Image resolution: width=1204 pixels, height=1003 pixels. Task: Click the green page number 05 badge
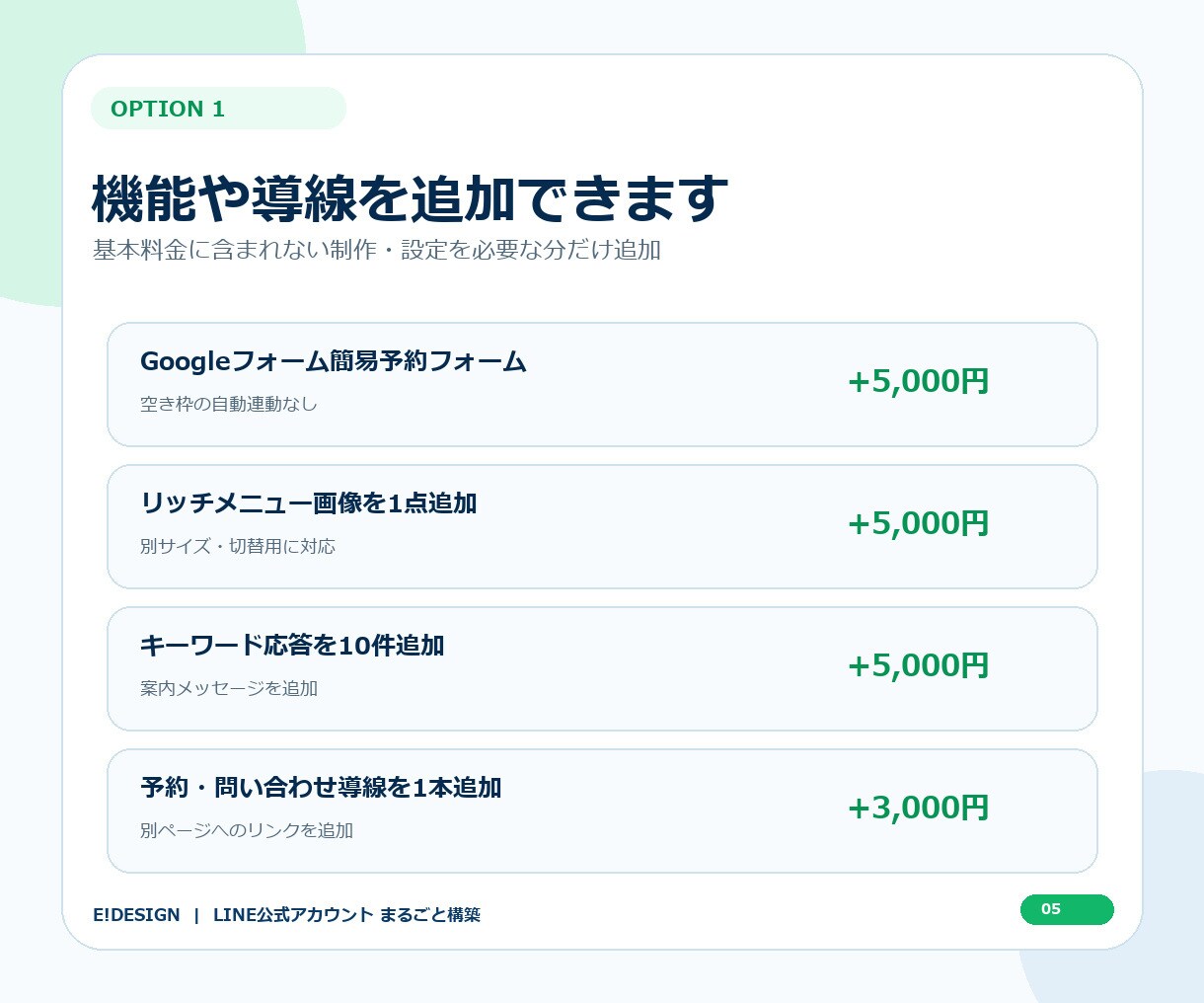point(1067,909)
